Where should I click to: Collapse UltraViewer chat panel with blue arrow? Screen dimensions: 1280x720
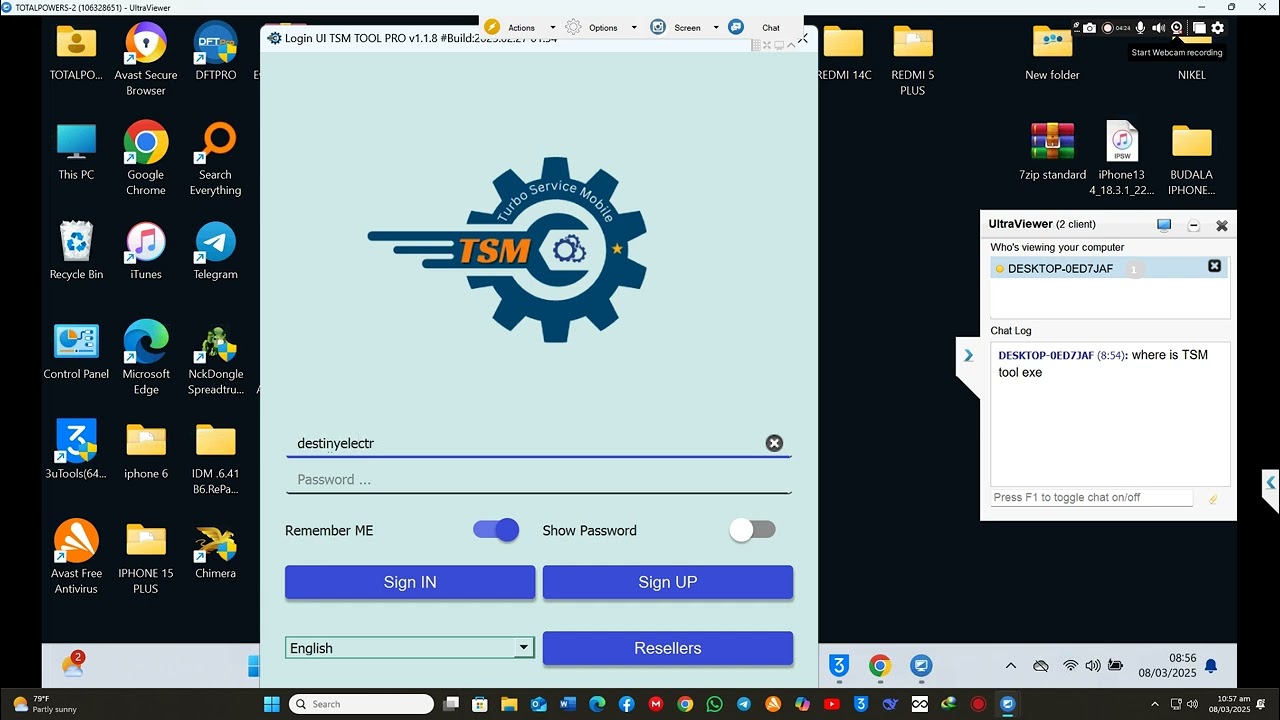(968, 355)
